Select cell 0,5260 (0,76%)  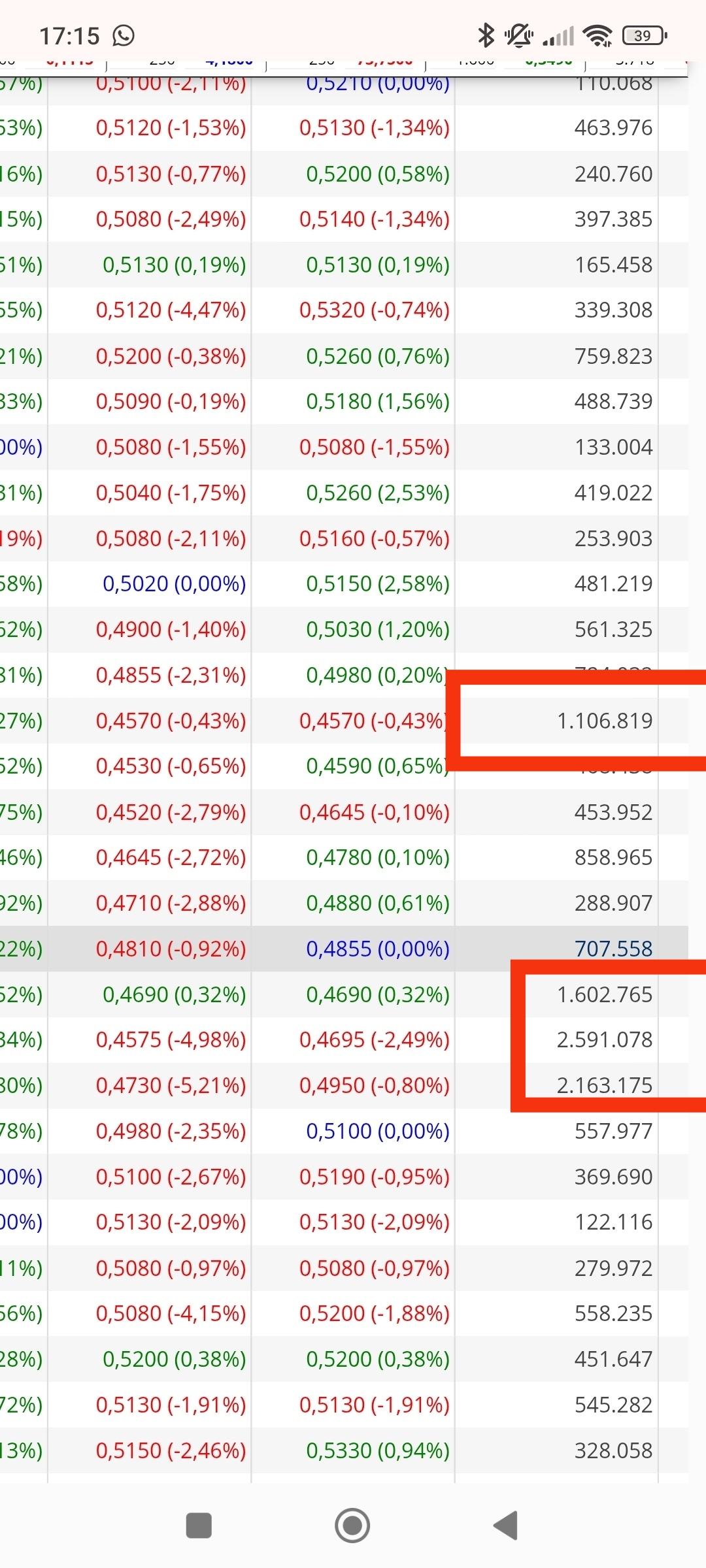(378, 356)
